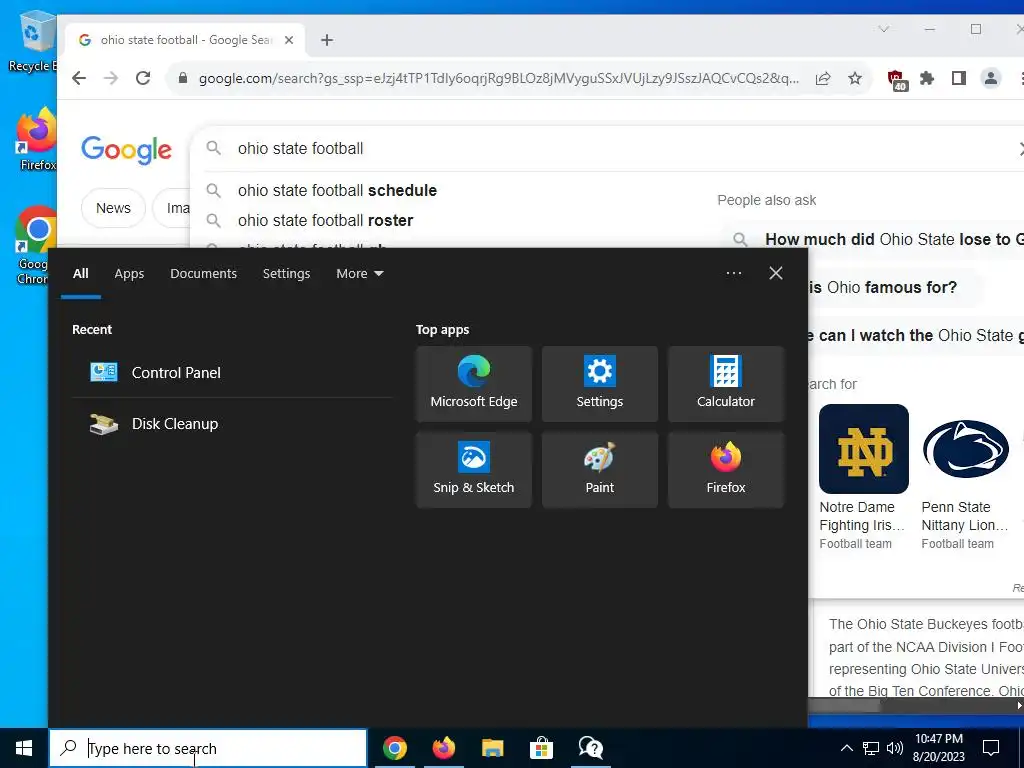The height and width of the screenshot is (768, 1024).
Task: Open the Chrome side panel icon
Action: point(959,78)
